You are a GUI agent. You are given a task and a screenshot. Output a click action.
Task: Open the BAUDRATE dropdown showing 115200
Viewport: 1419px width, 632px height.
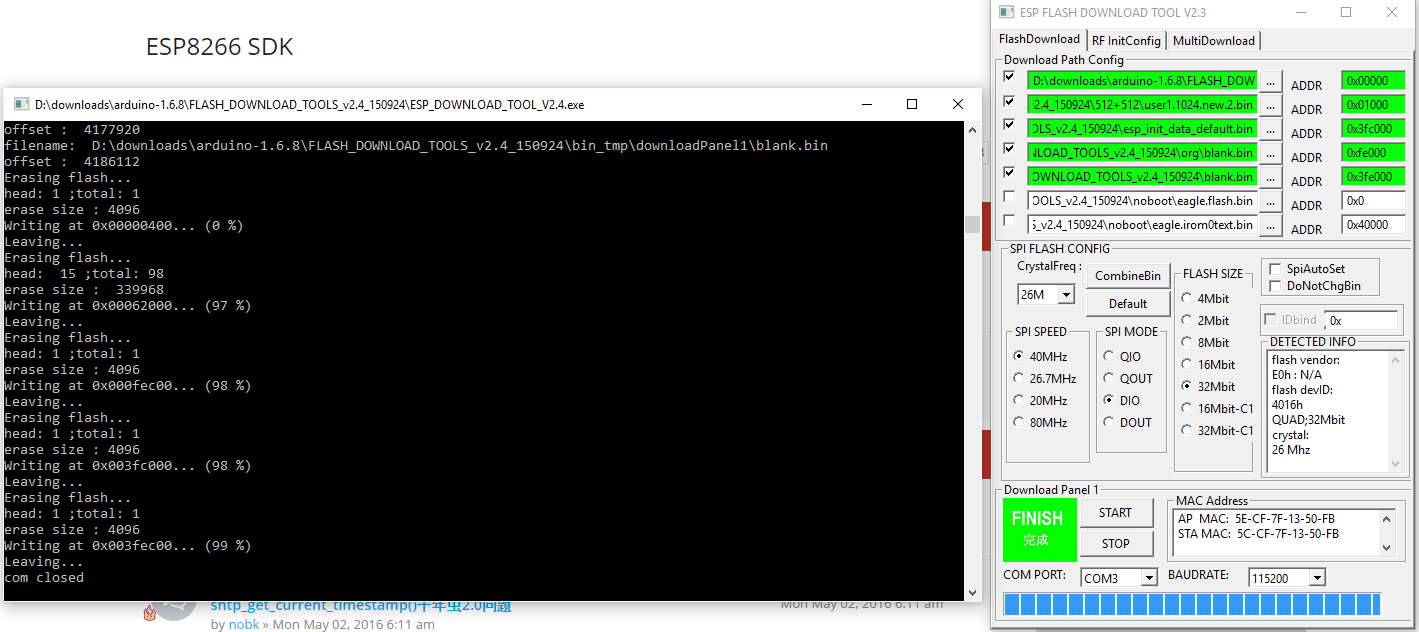pyautogui.click(x=1316, y=578)
